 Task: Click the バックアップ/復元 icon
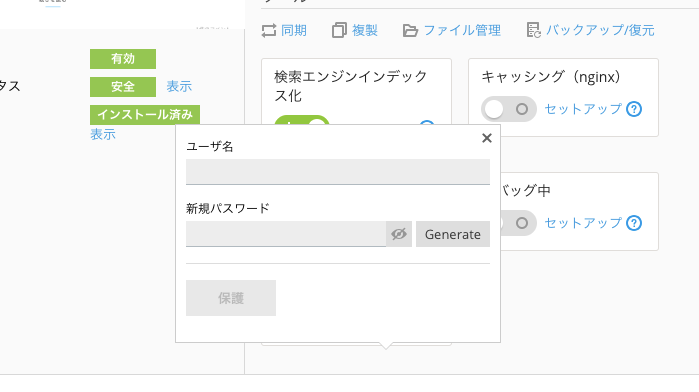pos(534,30)
